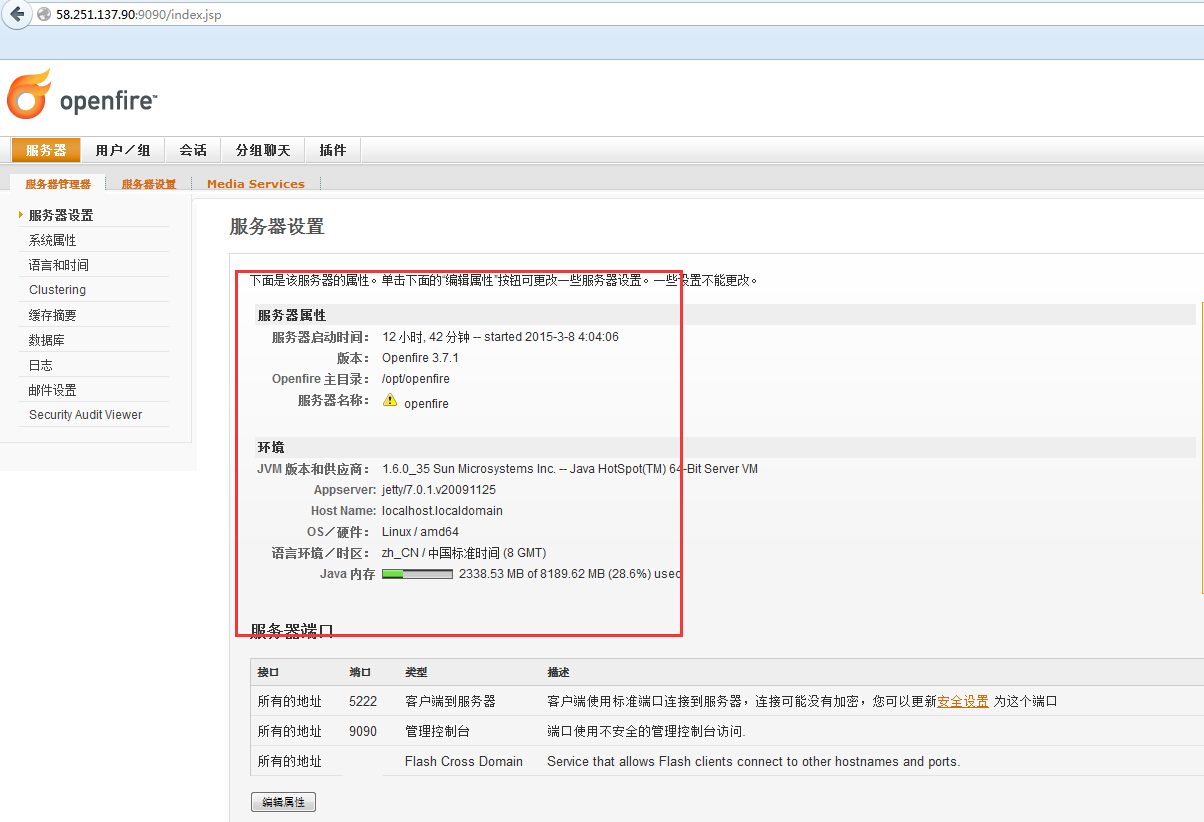
Task: Open the 服务器 main tab
Action: pyautogui.click(x=46, y=150)
